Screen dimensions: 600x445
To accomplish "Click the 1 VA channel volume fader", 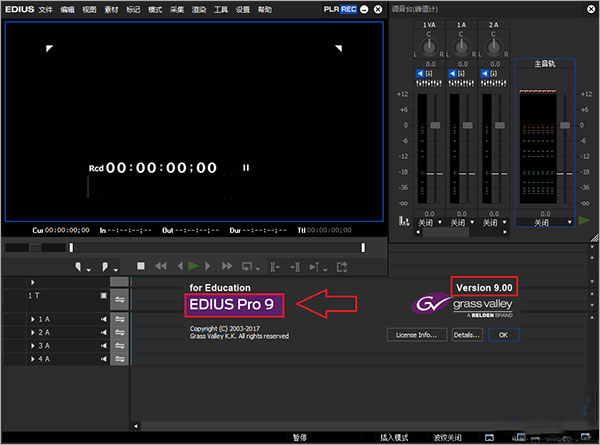I will [435, 125].
